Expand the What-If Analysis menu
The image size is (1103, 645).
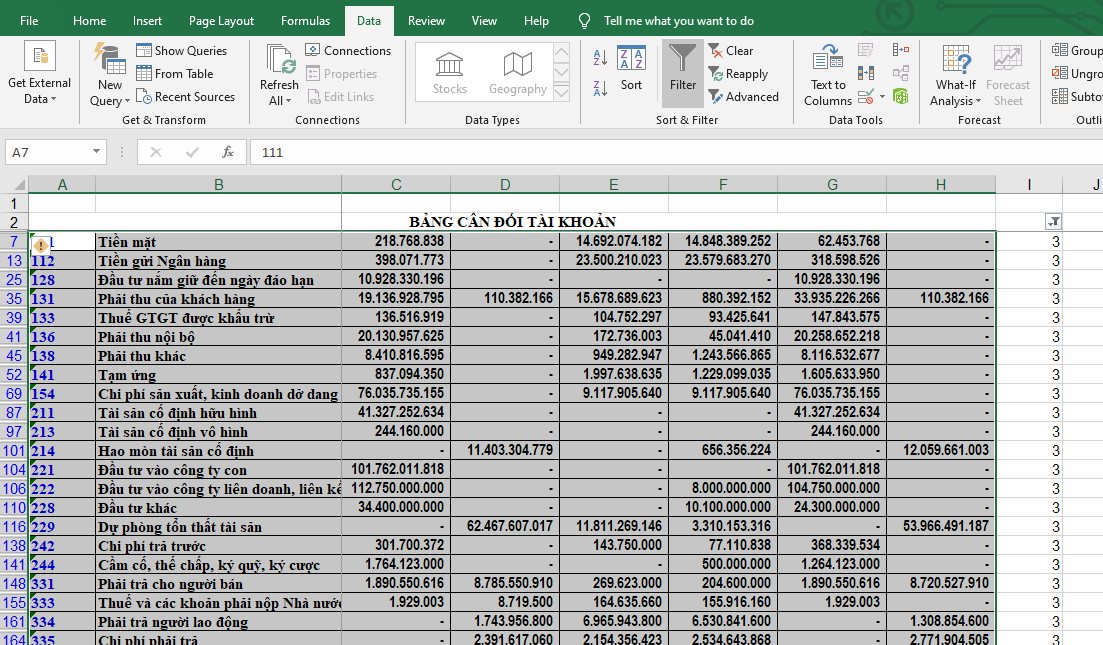coord(955,92)
